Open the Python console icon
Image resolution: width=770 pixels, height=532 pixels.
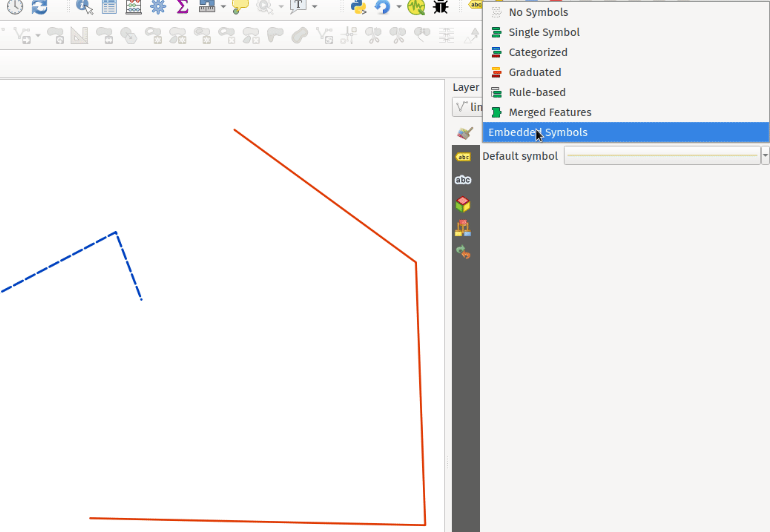coord(358,7)
